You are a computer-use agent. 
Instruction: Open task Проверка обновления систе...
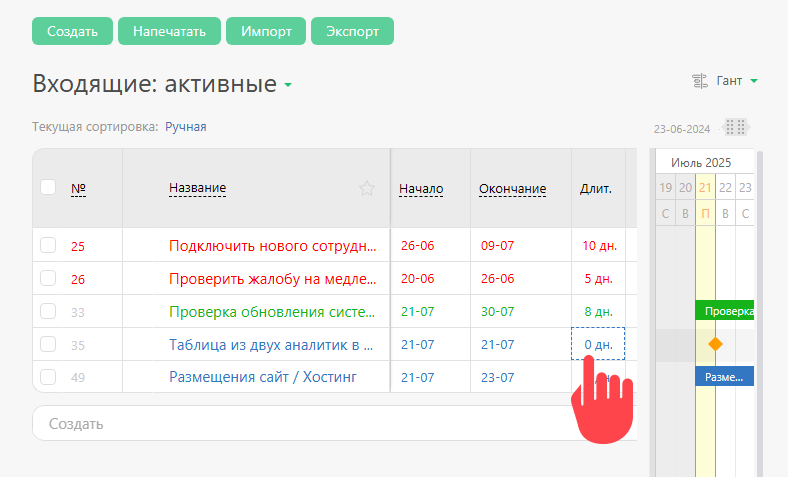(x=272, y=312)
